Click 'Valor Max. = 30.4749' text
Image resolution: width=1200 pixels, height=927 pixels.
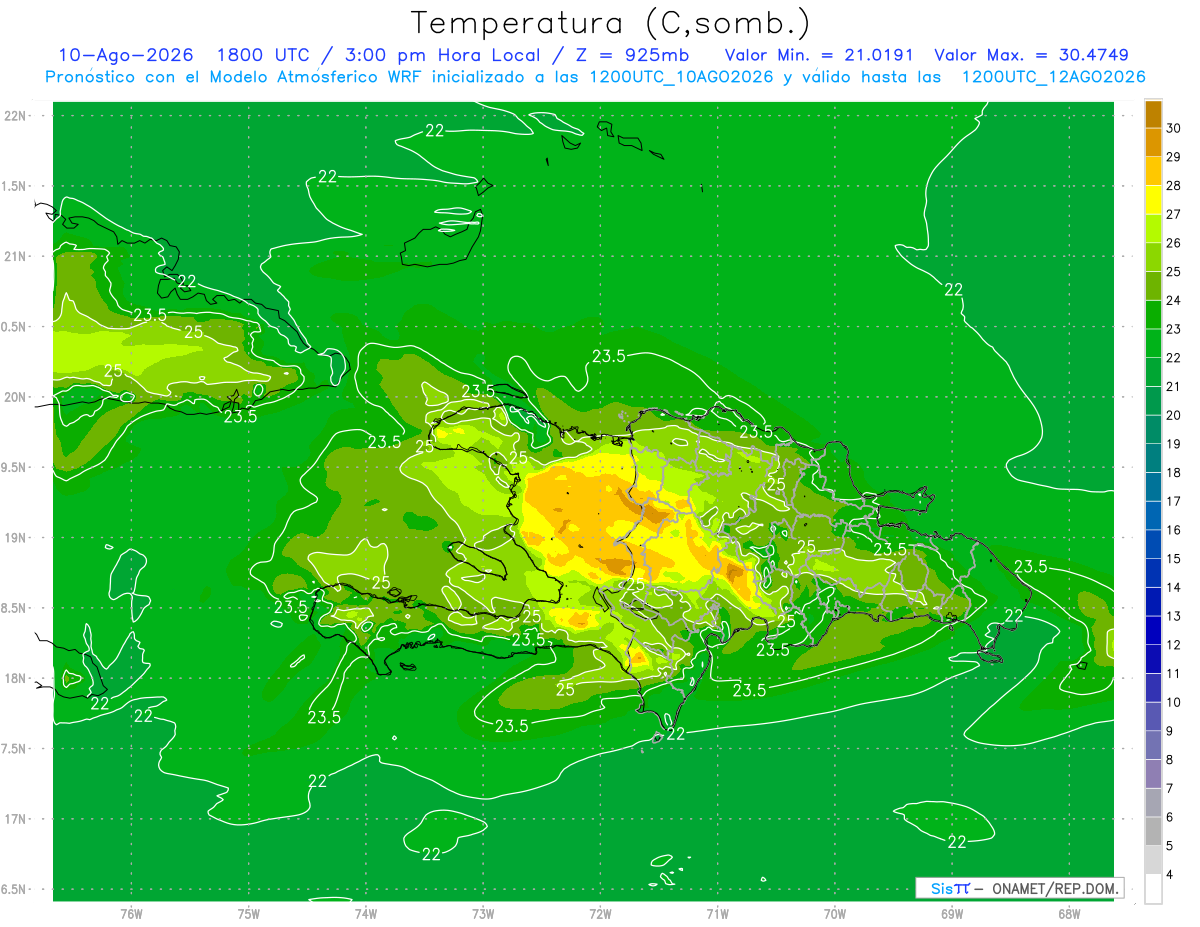pyautogui.click(x=1031, y=56)
